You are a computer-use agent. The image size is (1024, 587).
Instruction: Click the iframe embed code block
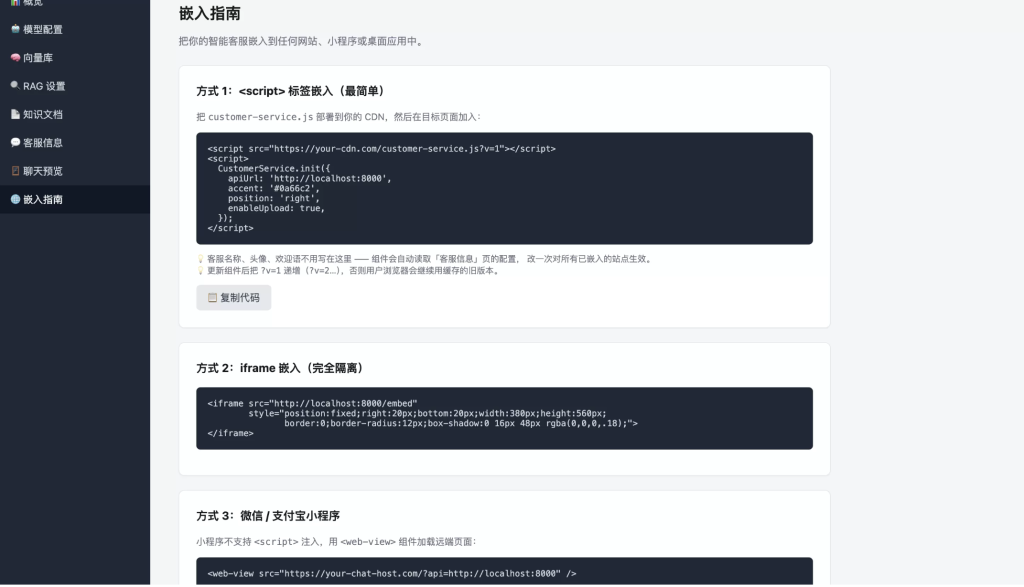click(504, 419)
